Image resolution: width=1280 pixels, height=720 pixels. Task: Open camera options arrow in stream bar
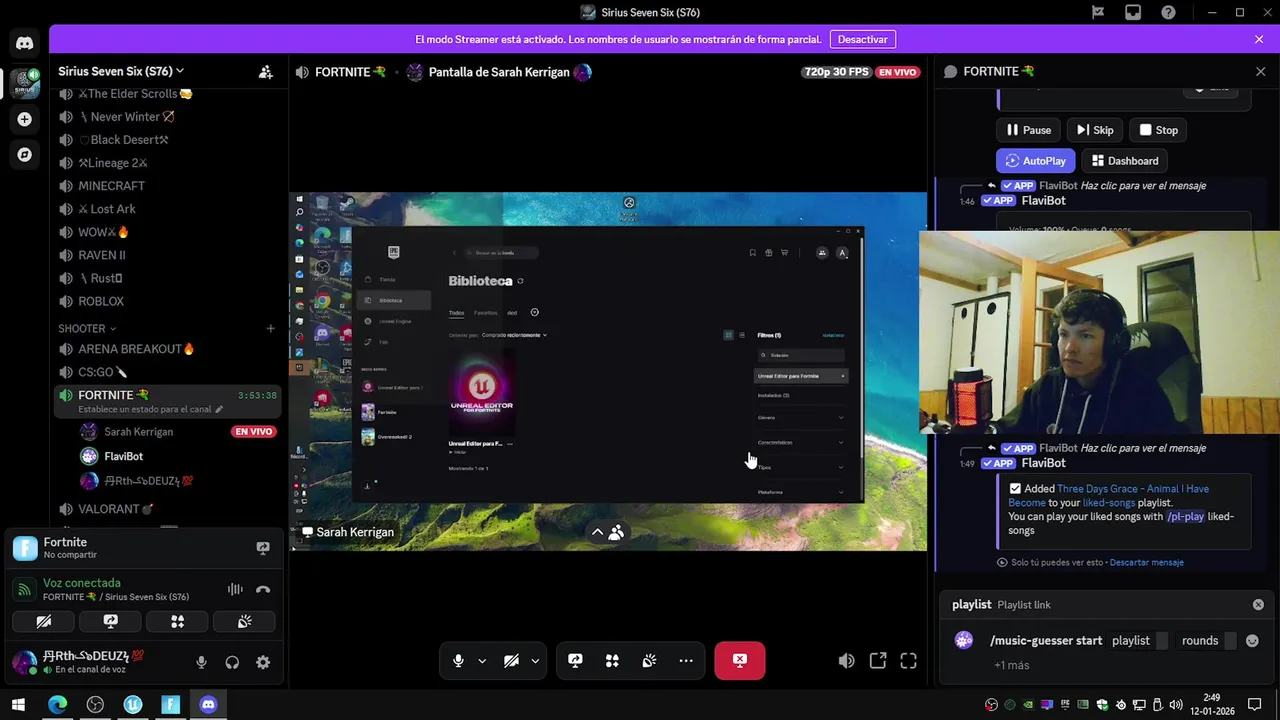click(x=535, y=660)
